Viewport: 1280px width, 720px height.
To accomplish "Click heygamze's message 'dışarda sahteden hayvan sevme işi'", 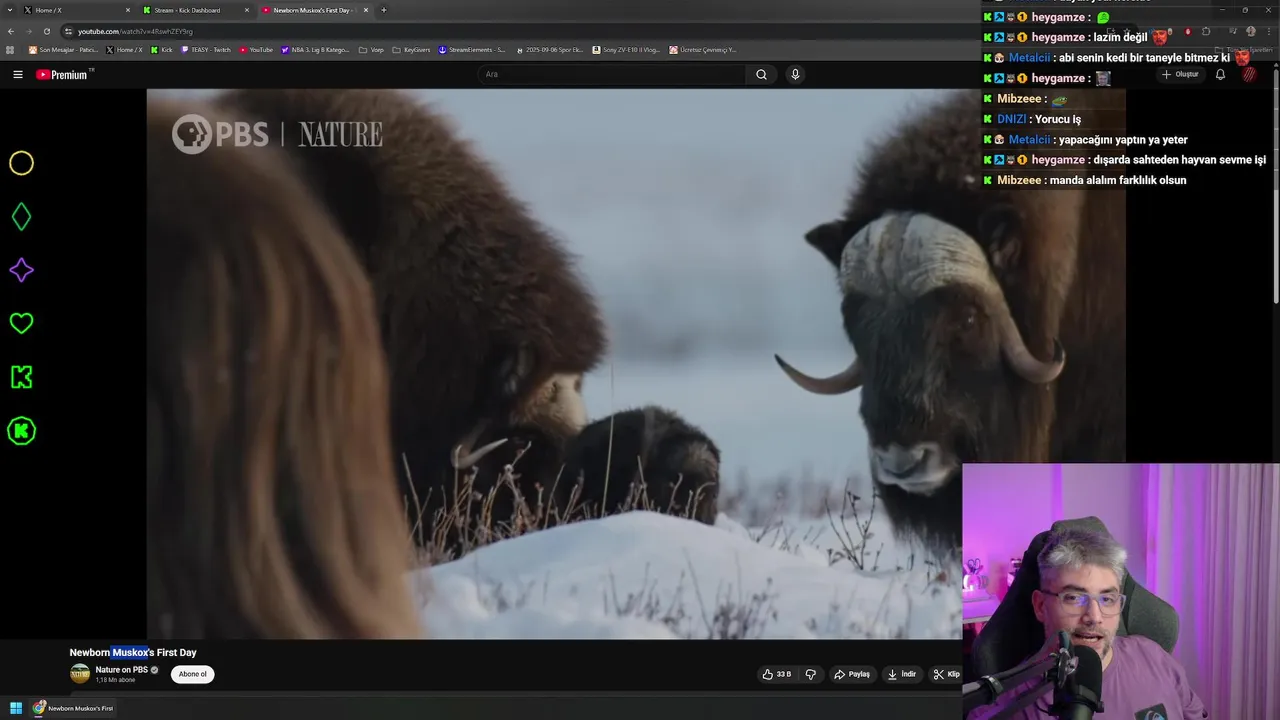I will [x=1180, y=160].
